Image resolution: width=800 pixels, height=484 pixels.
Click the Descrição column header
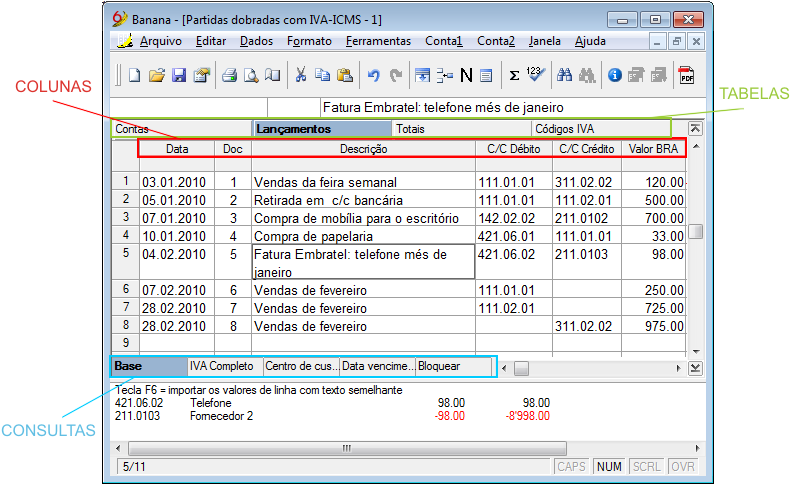(x=363, y=149)
